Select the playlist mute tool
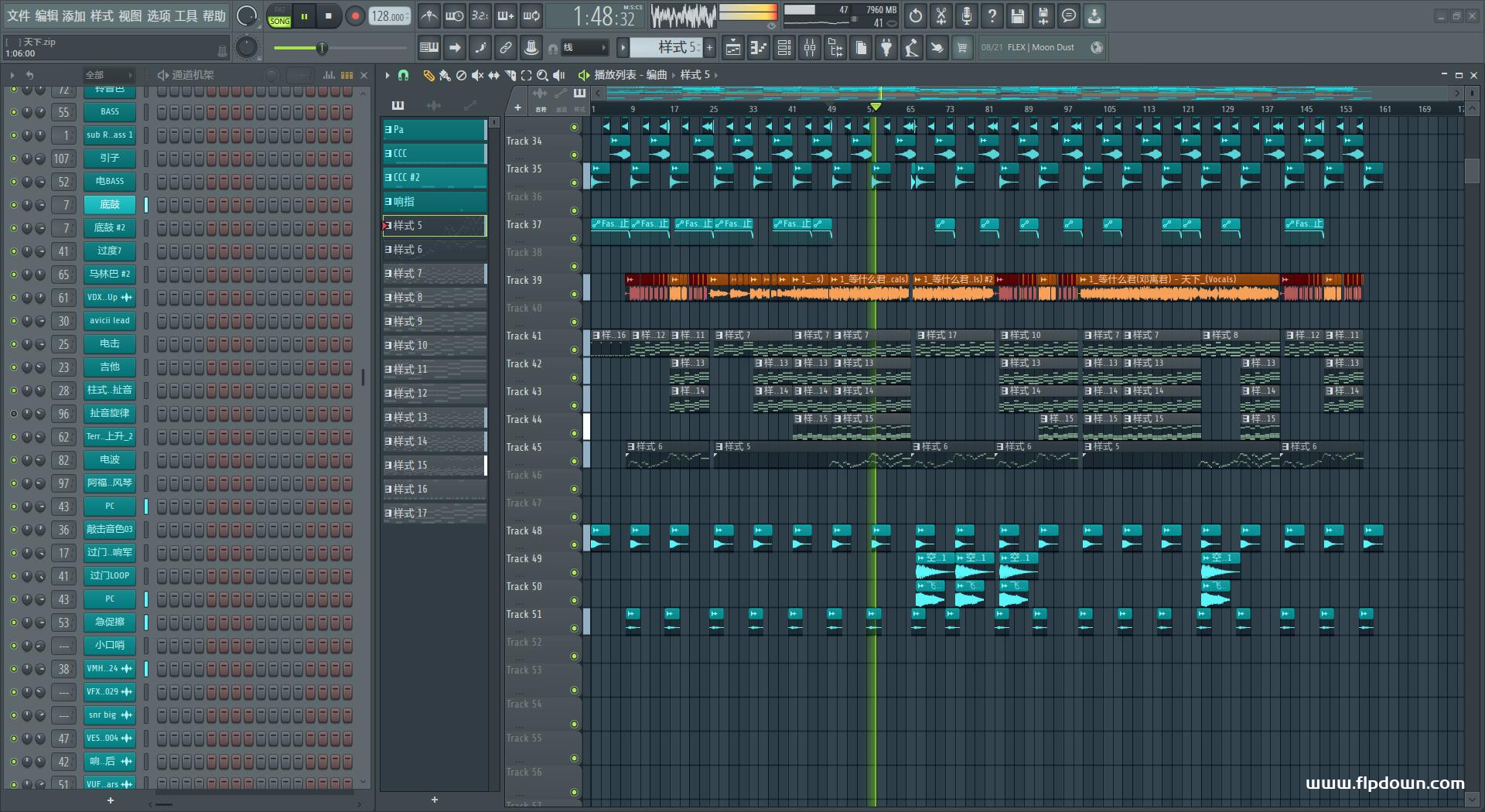This screenshot has width=1485, height=812. 477,75
